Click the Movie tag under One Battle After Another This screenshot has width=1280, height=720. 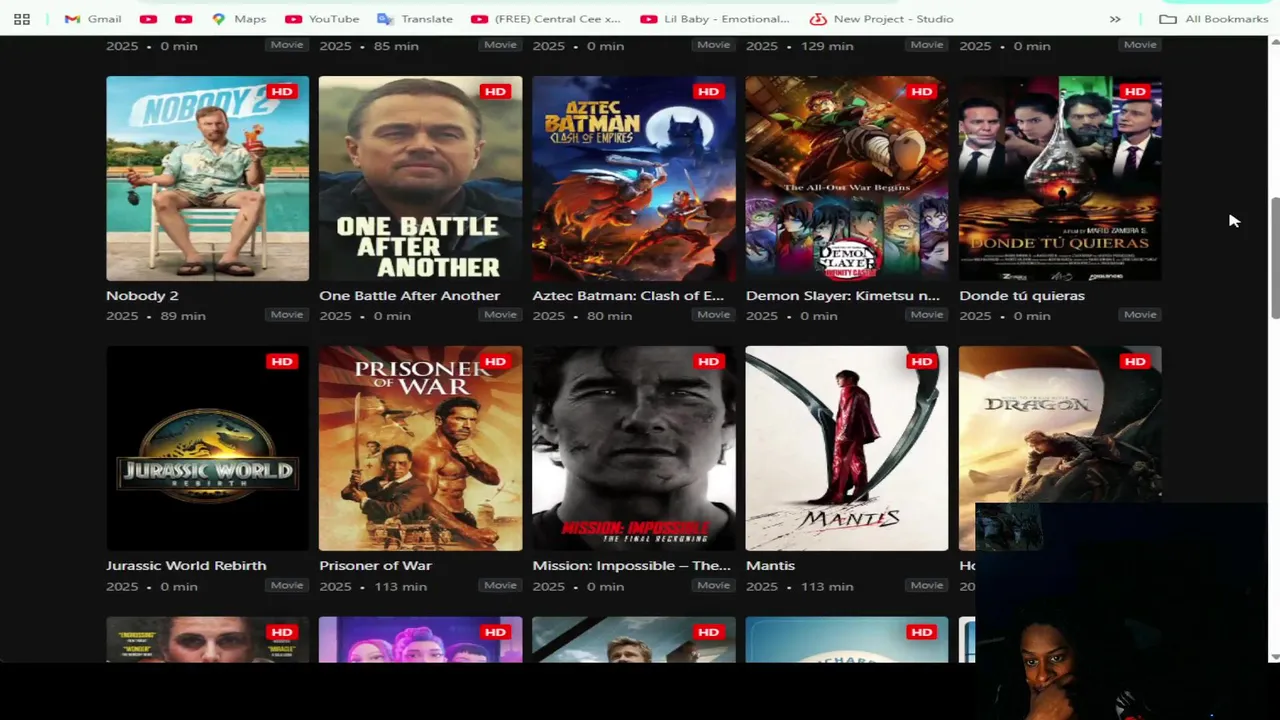500,315
